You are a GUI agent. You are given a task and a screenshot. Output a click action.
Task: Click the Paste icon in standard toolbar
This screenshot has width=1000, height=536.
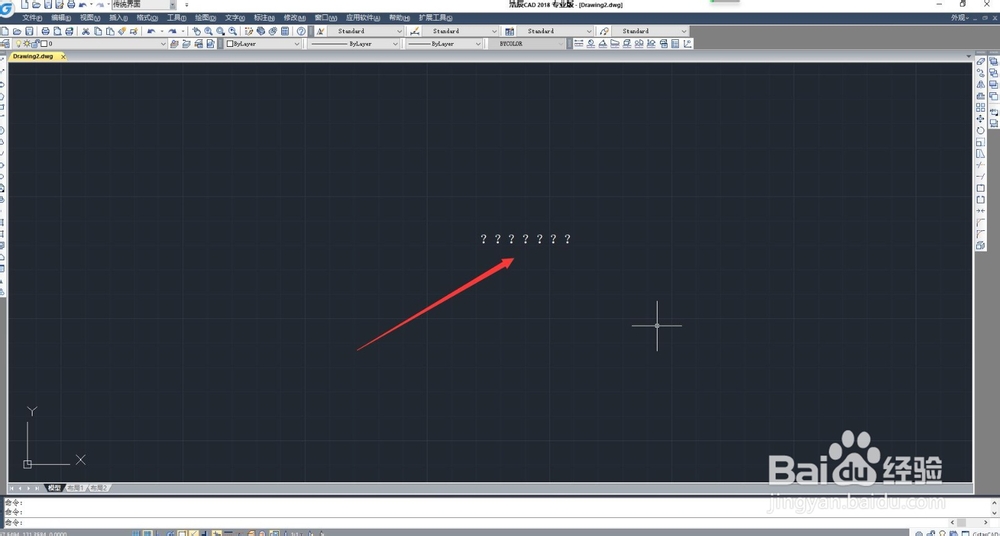tap(110, 31)
